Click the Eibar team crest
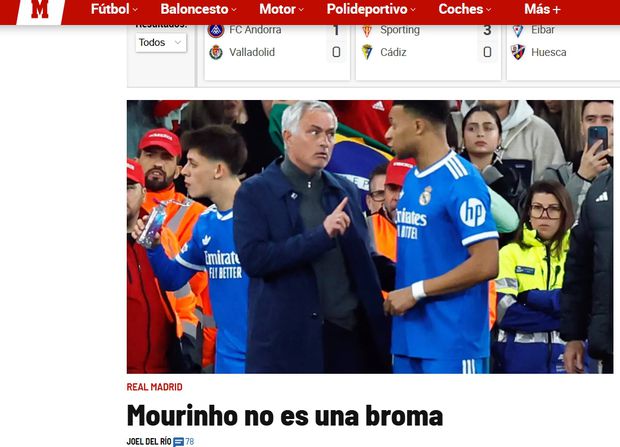Viewport: 620px width, 447px height. click(518, 30)
